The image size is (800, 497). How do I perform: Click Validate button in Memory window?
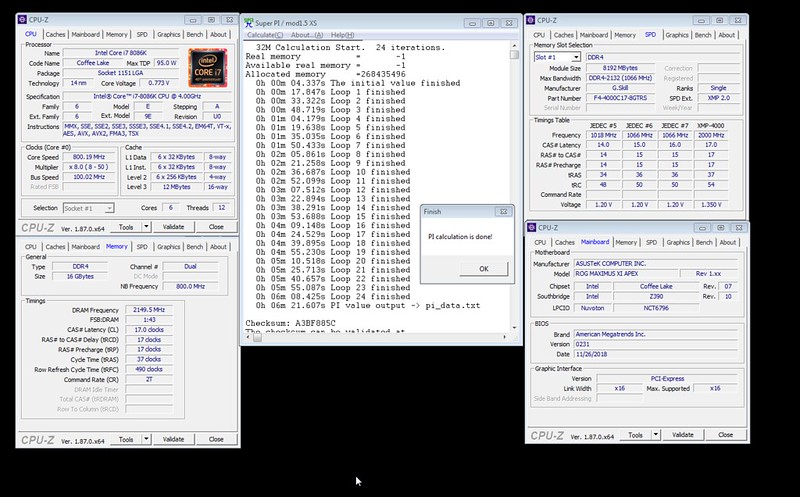click(x=173, y=439)
